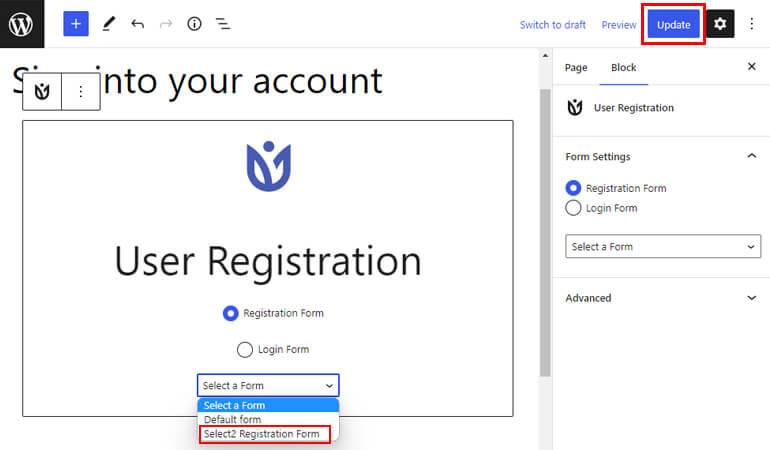Select Login Form radio in sidebar

(x=573, y=208)
